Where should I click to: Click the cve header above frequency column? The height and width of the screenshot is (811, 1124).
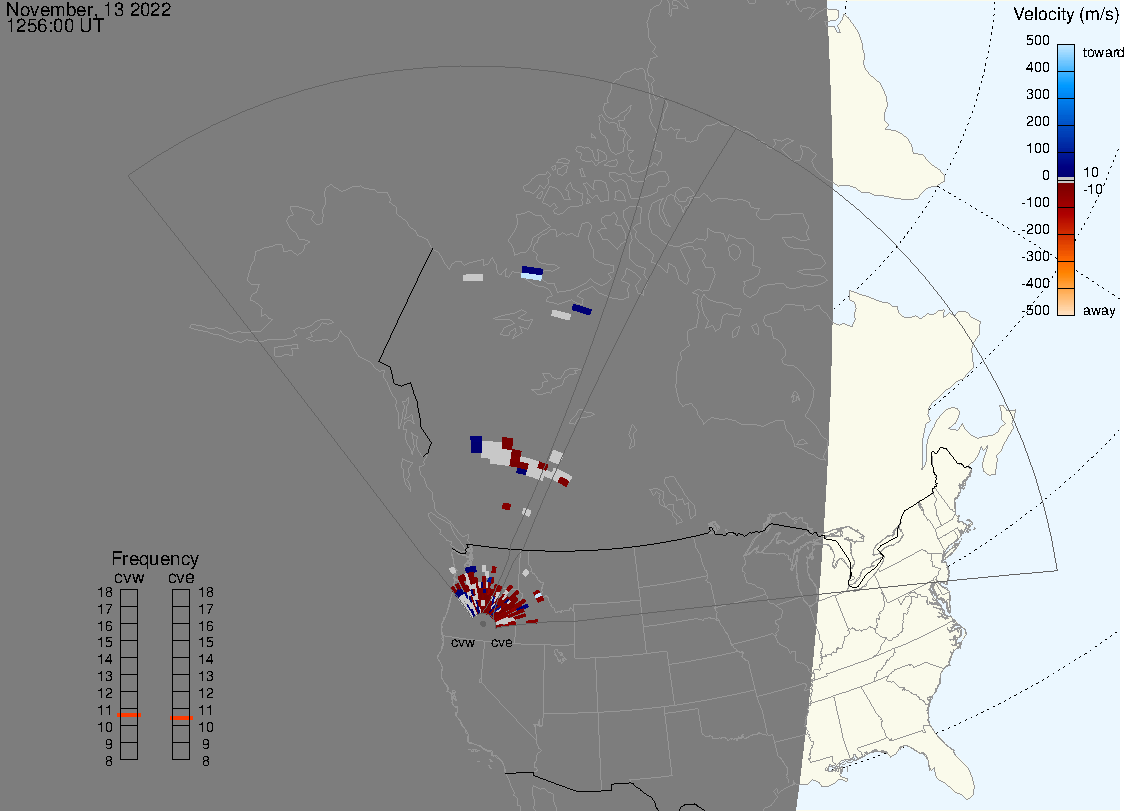point(181,578)
